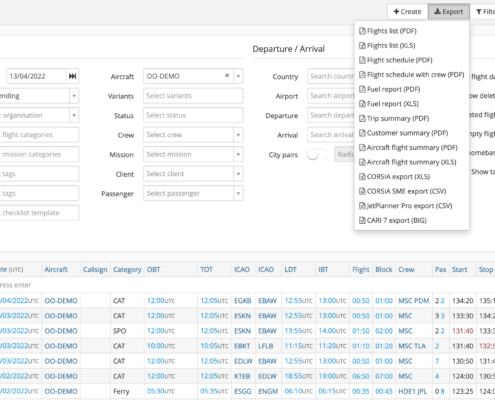Choose Flight schedule with crew (PDF)

(412, 75)
